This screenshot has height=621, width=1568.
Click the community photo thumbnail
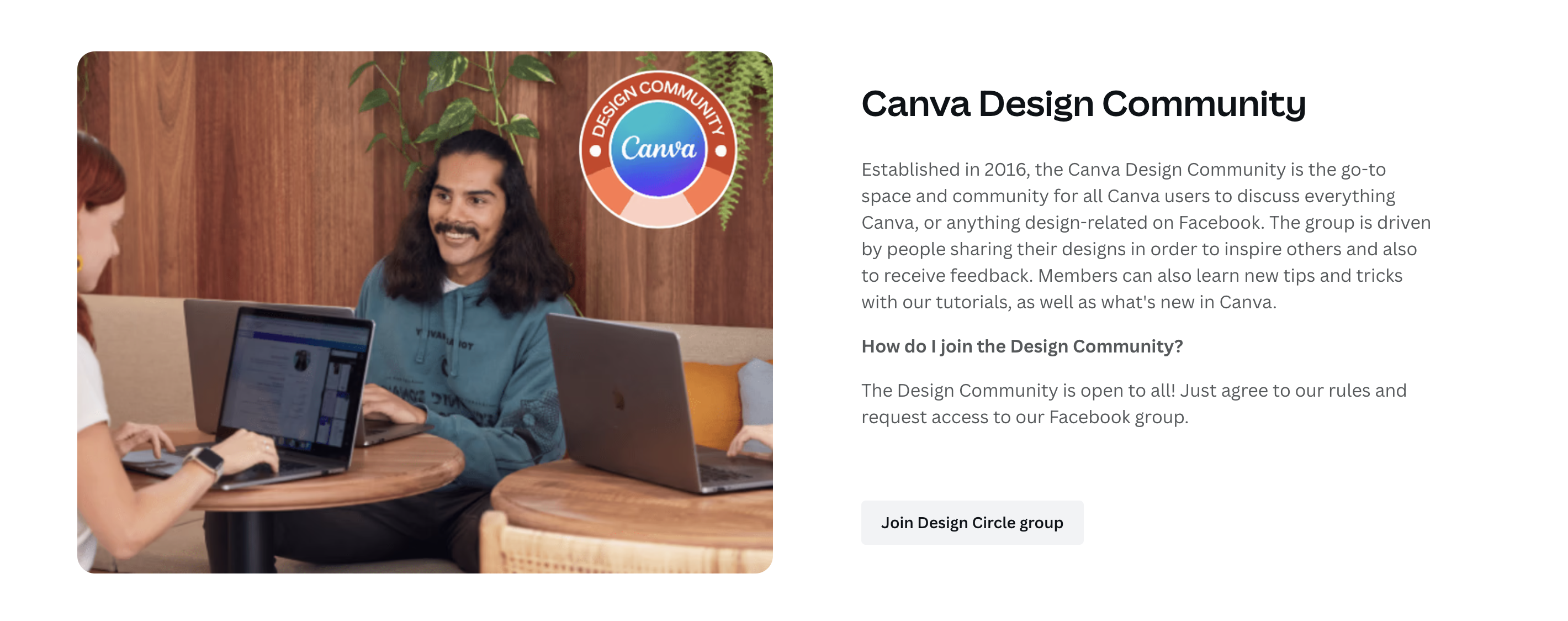(425, 312)
